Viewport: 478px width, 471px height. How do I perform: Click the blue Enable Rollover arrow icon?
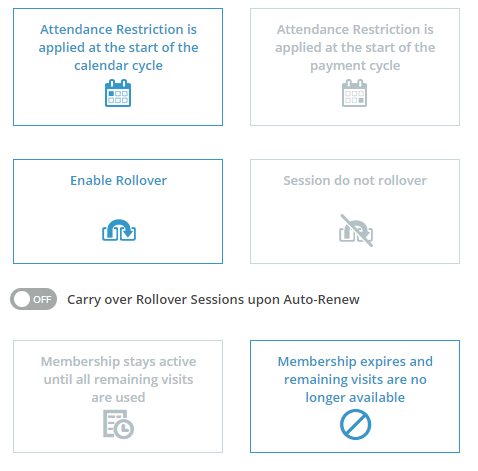119,230
